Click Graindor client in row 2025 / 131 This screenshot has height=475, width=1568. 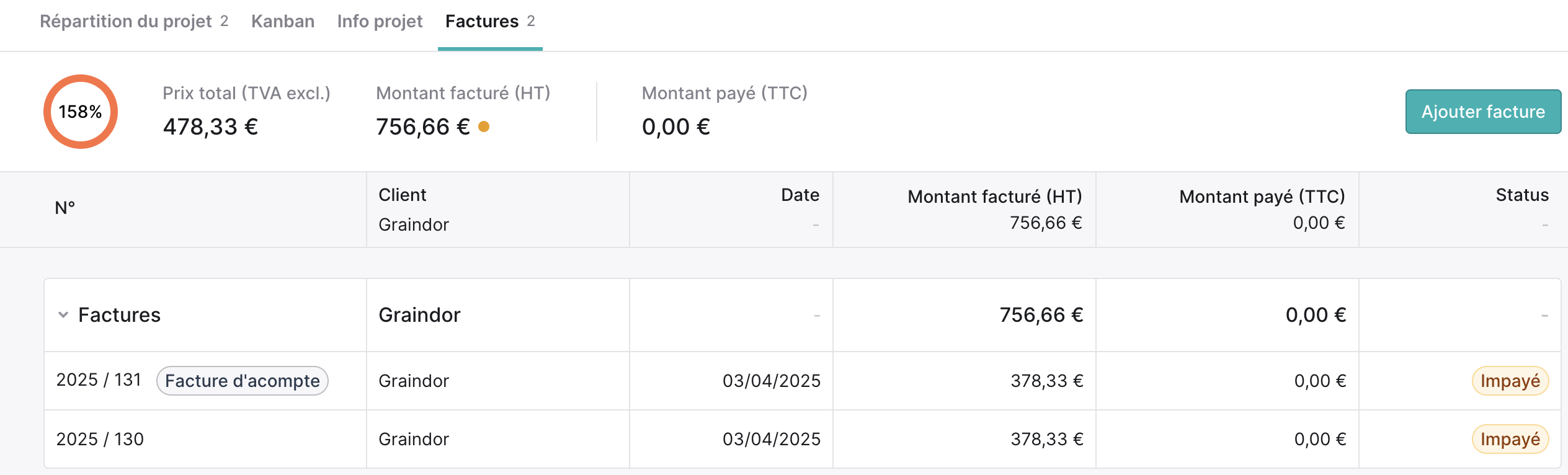(414, 381)
